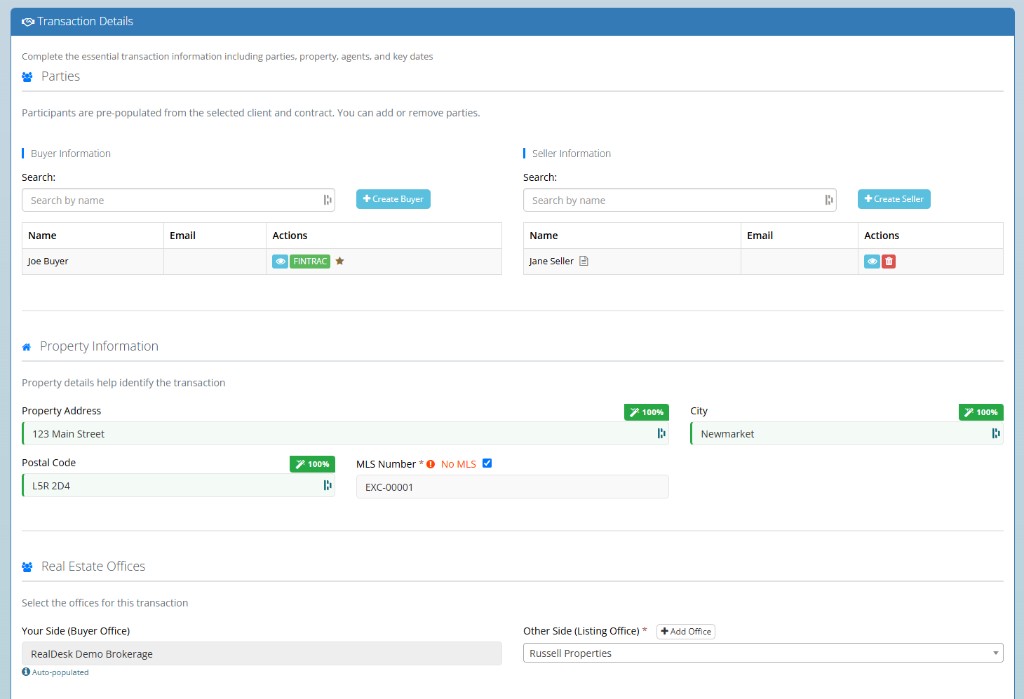Click the Email column header in the seller table
Image resolution: width=1024 pixels, height=699 pixels.
(799, 235)
